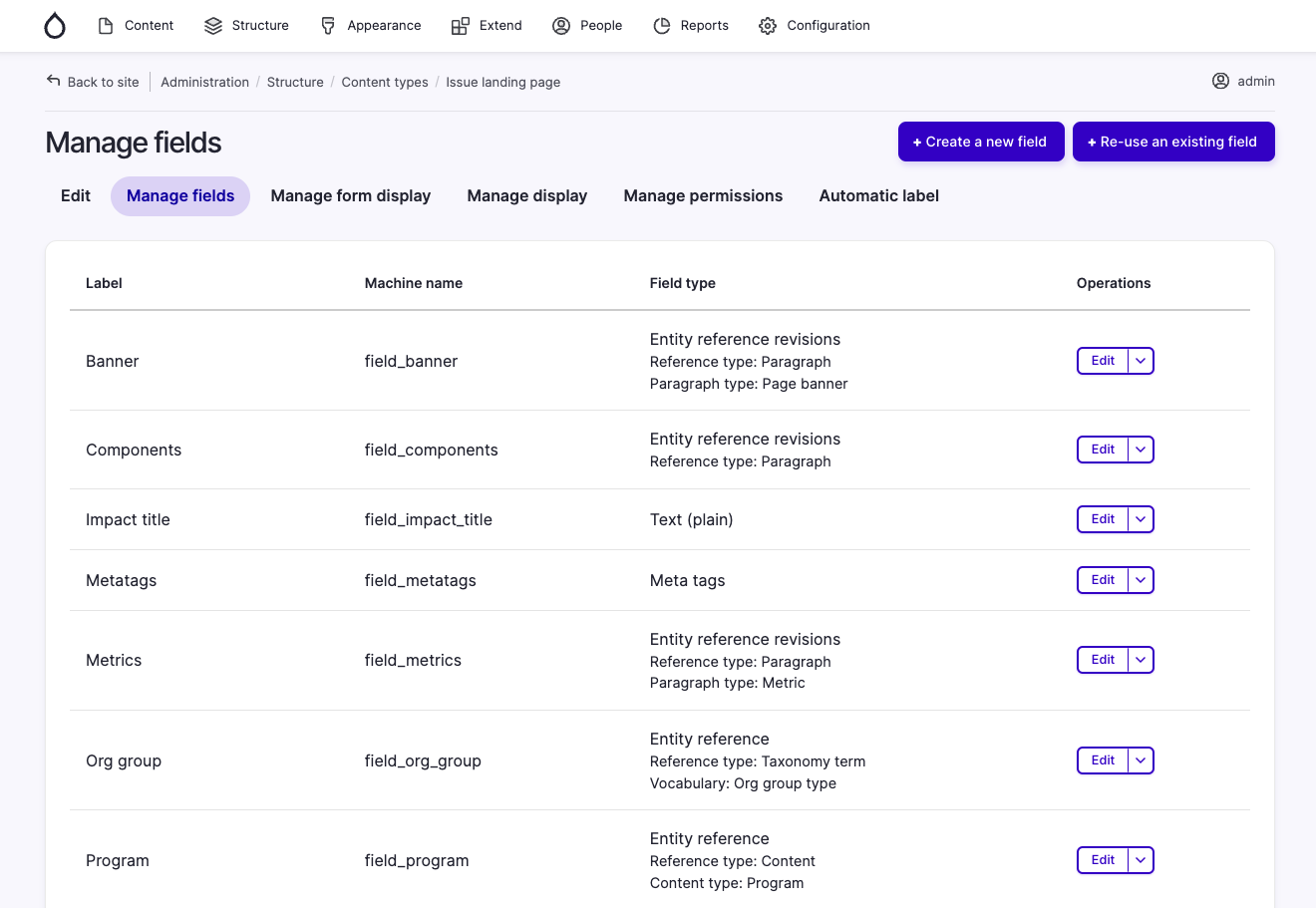Expand operations dropdown for Impact title
The width and height of the screenshot is (1316, 908).
coord(1141,519)
